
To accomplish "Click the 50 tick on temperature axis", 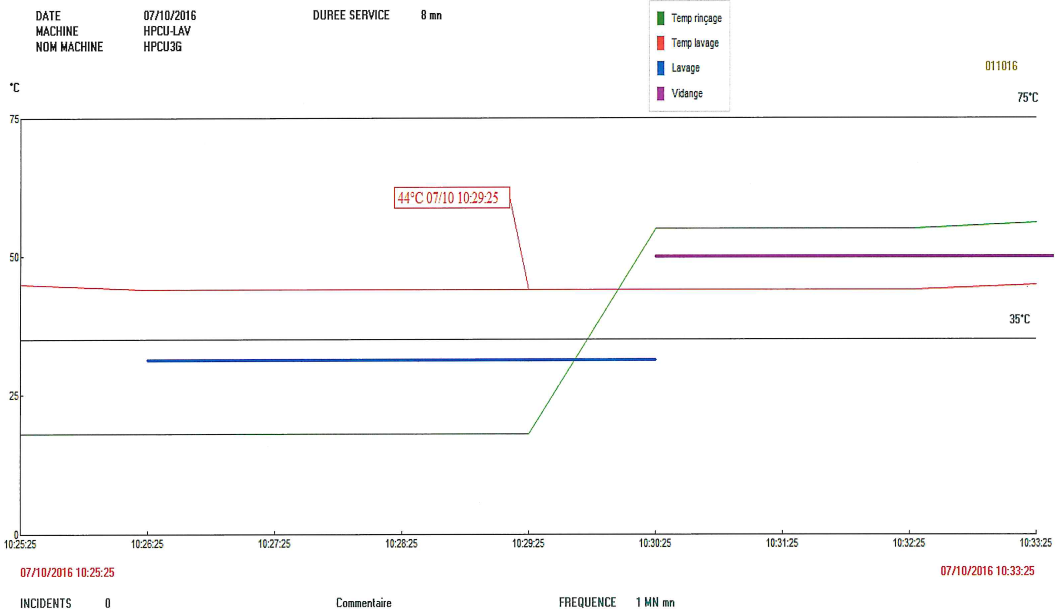I will click(14, 257).
